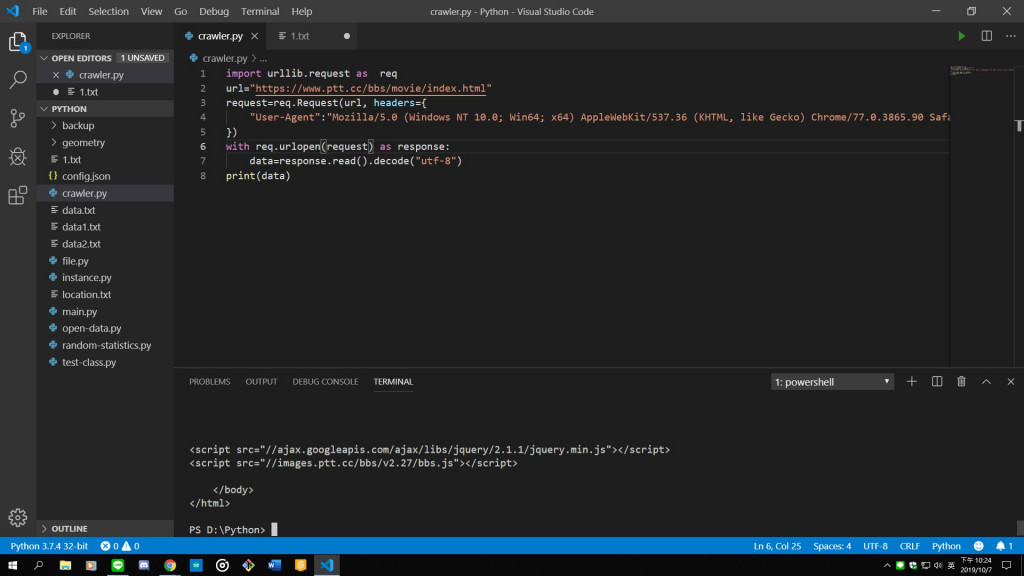1024x576 pixels.
Task: Switch to the Output panel tab
Action: 261,381
